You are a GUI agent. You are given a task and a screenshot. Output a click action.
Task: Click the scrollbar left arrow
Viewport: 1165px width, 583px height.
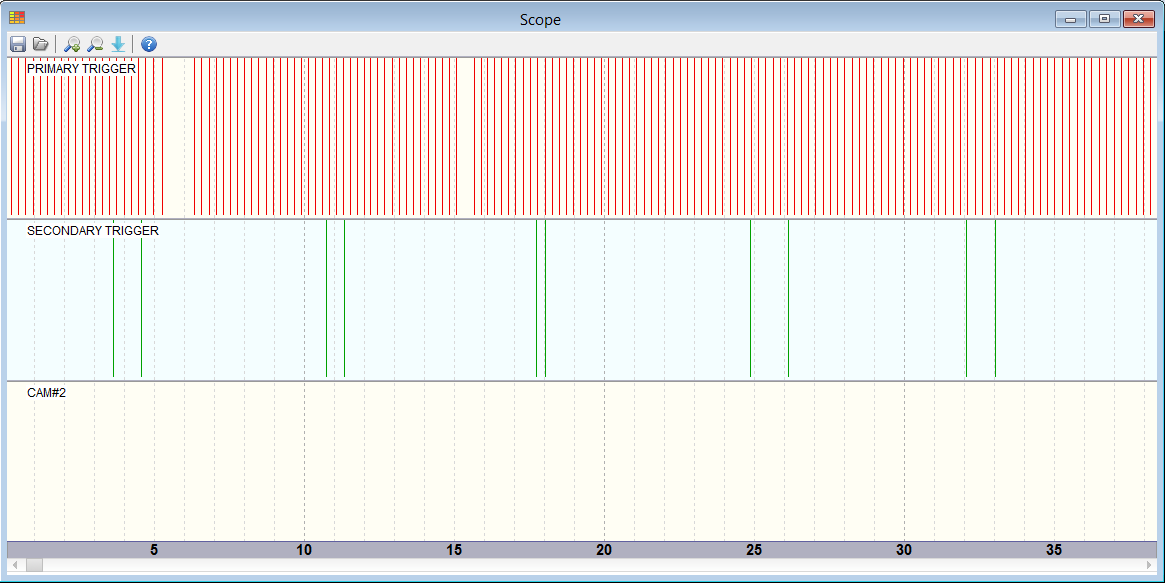coord(15,566)
